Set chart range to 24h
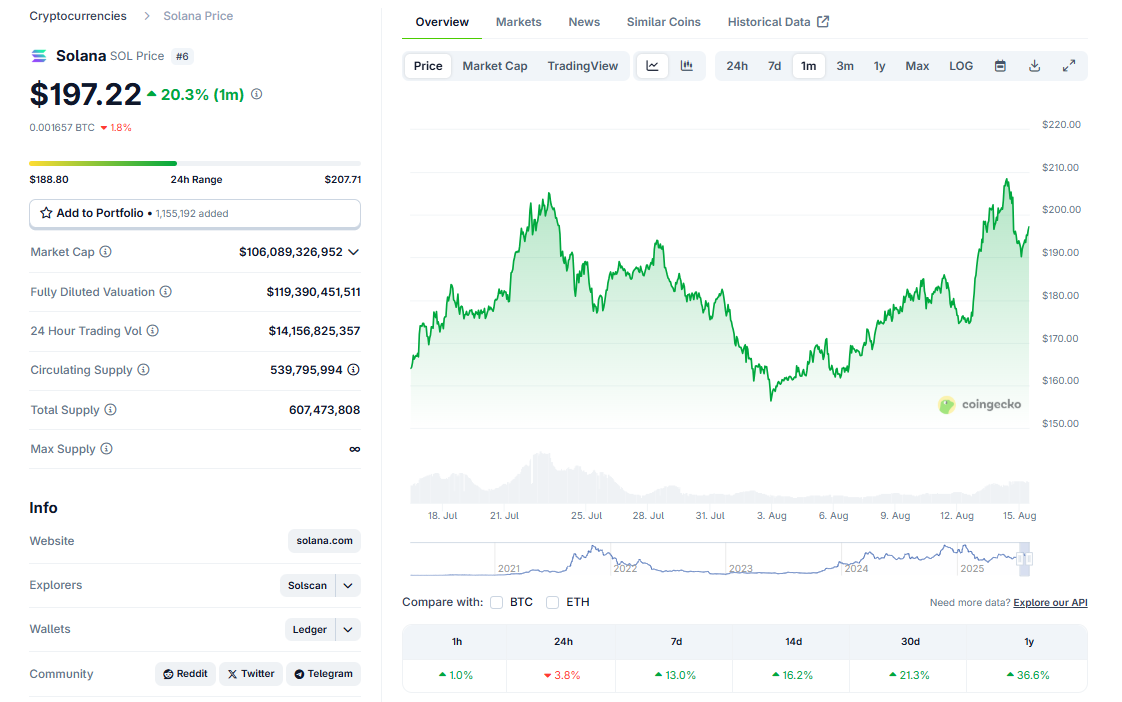 point(737,66)
